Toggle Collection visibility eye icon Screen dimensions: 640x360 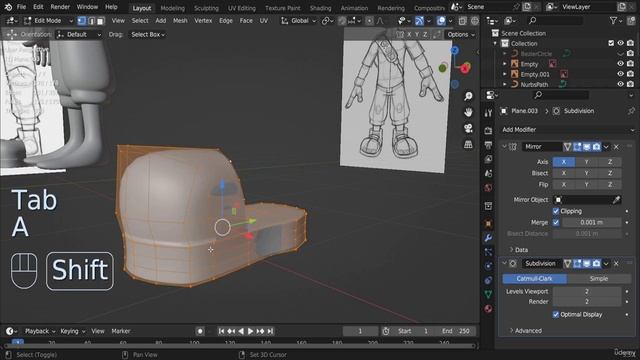(x=620, y=43)
